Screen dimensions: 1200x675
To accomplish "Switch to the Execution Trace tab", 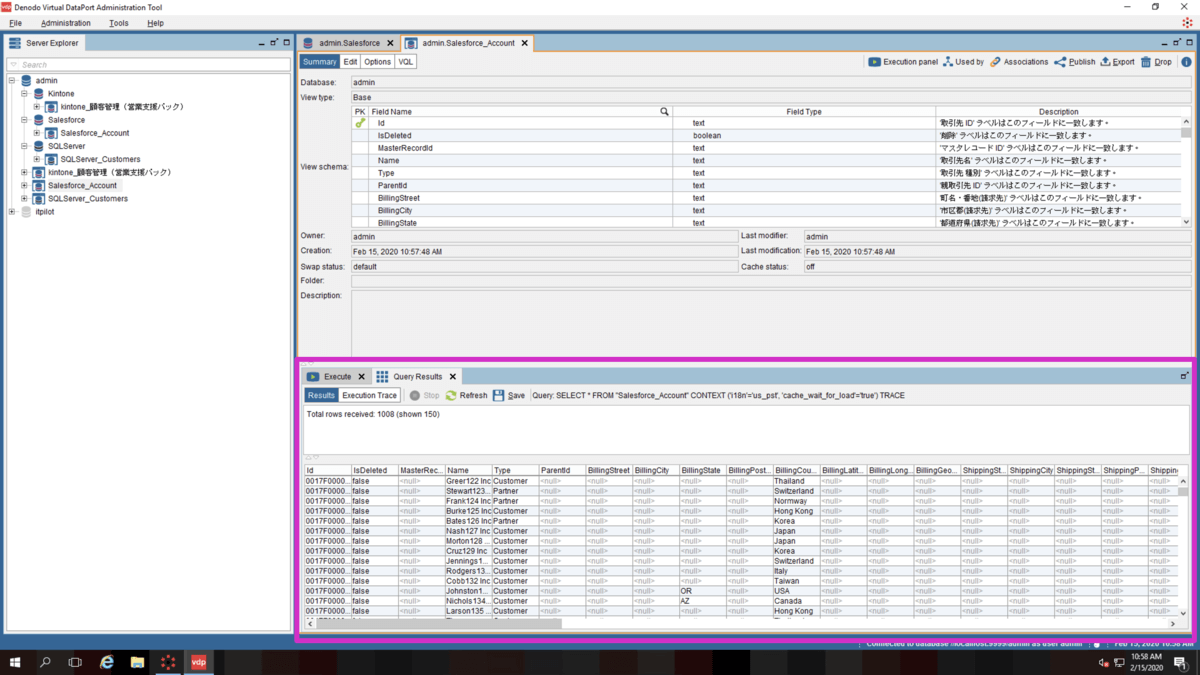I will point(369,395).
